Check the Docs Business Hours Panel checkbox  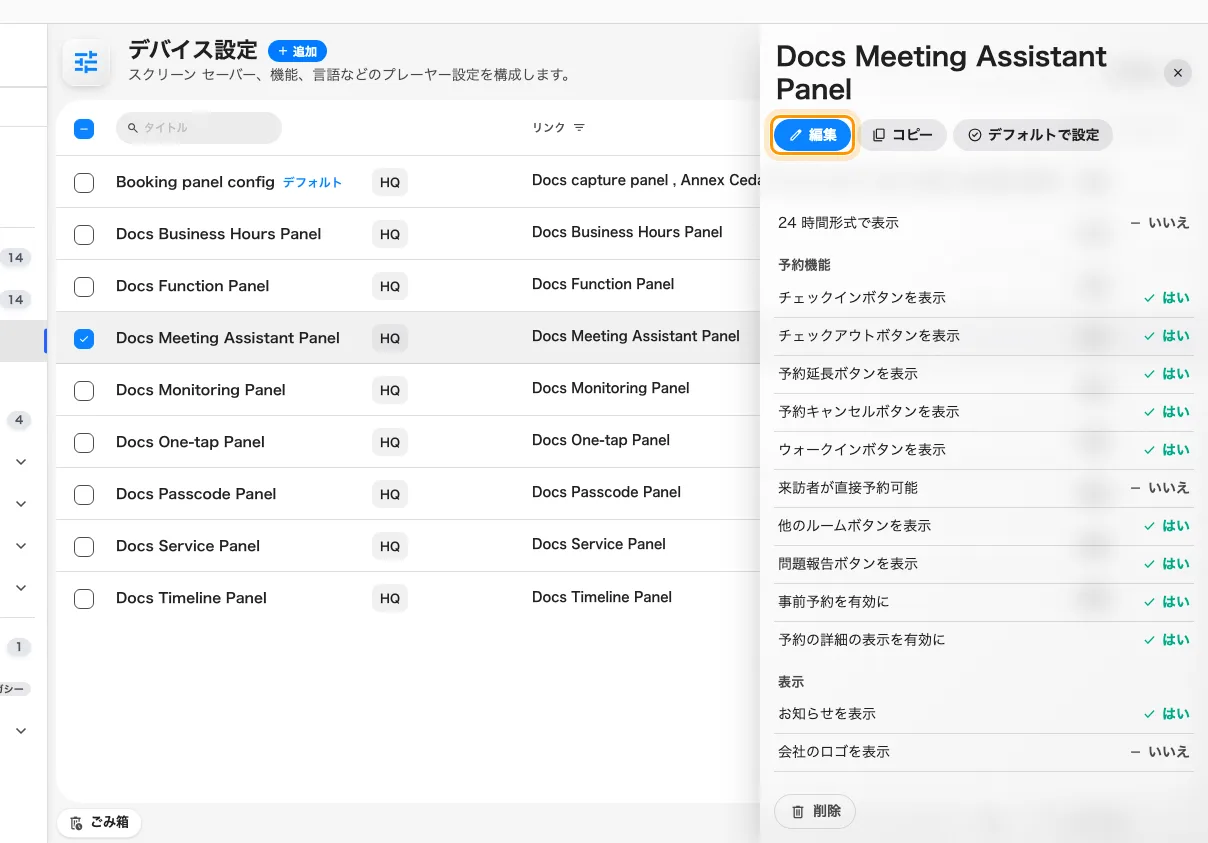(84, 234)
